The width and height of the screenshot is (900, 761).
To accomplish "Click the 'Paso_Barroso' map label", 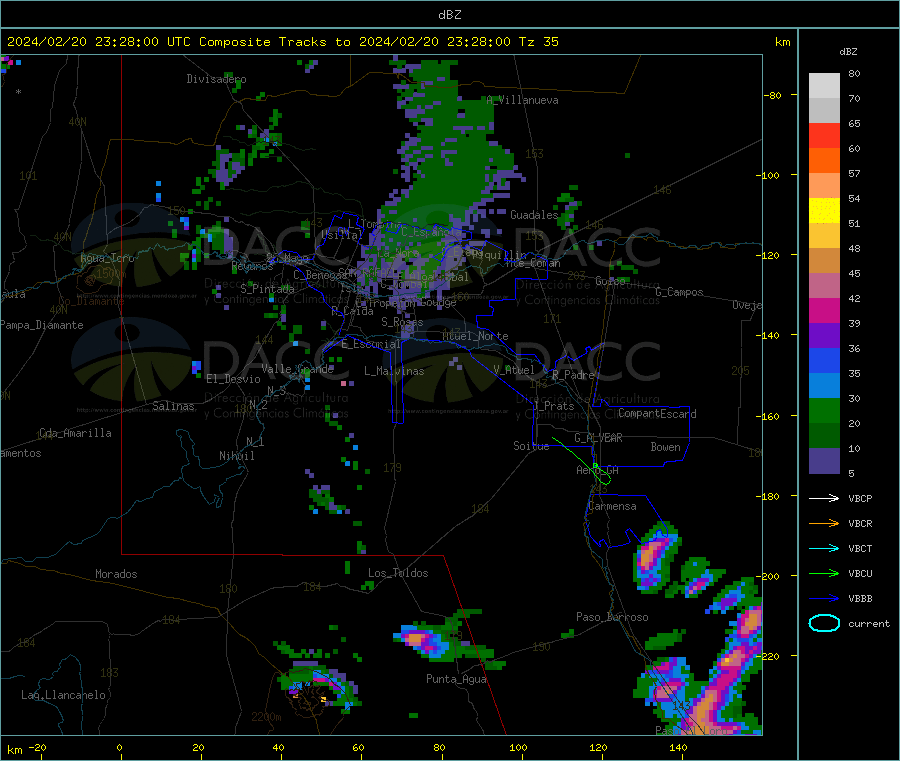I will pyautogui.click(x=612, y=617).
